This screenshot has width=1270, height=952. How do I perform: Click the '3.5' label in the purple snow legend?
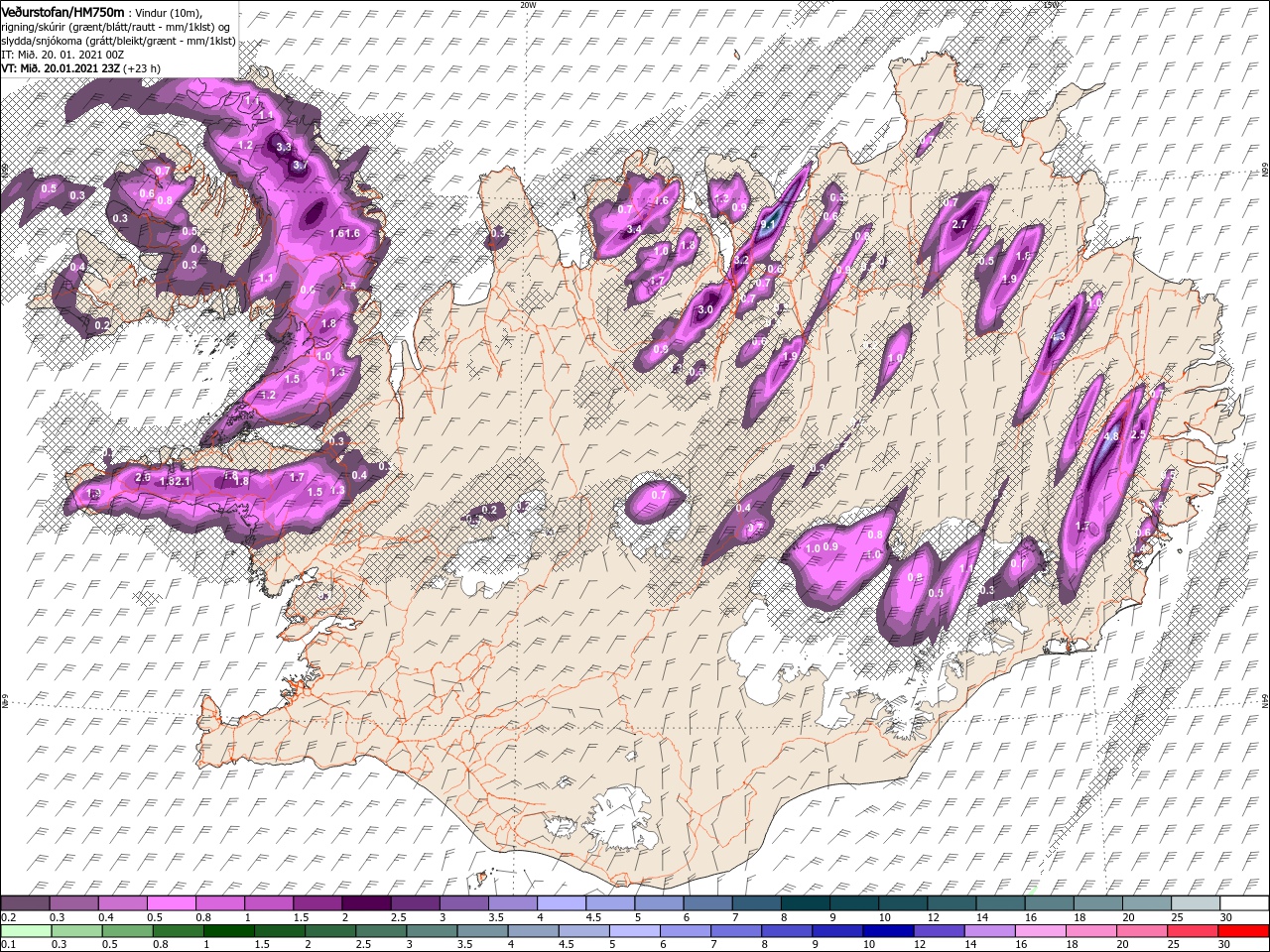click(x=496, y=917)
